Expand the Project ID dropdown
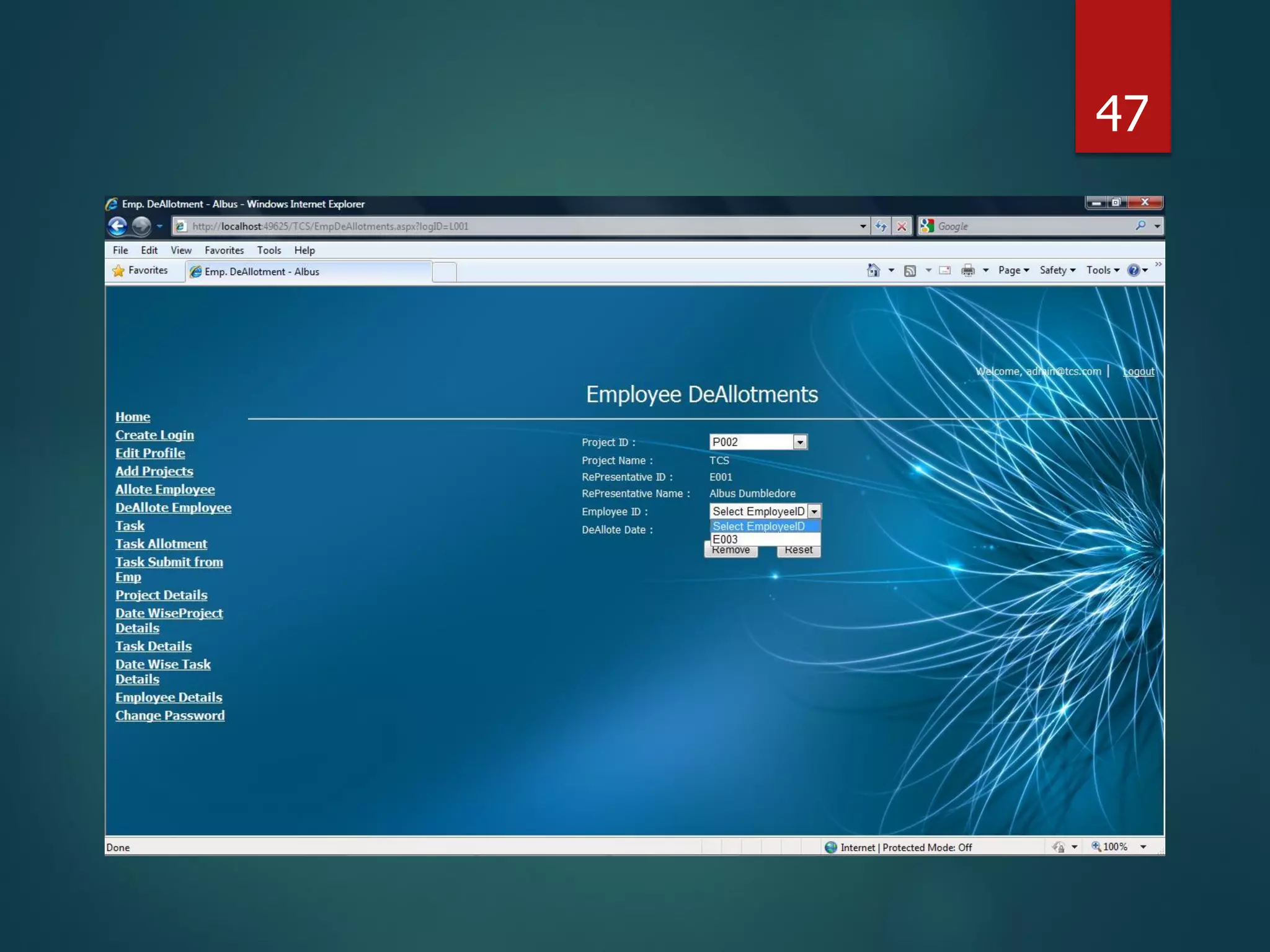This screenshot has width=1270, height=952. pyautogui.click(x=800, y=442)
